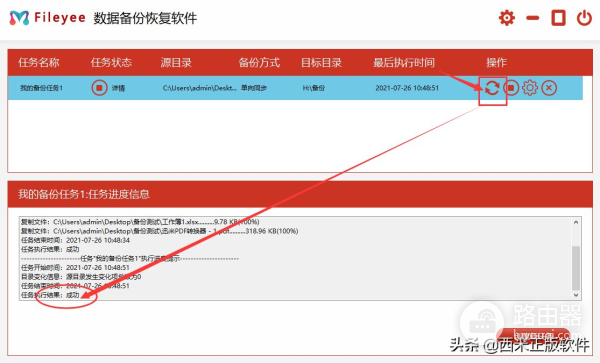Screen dimensions: 600x363
Task: Click log line copying 工作簿1.xlsx
Action: click(x=140, y=222)
